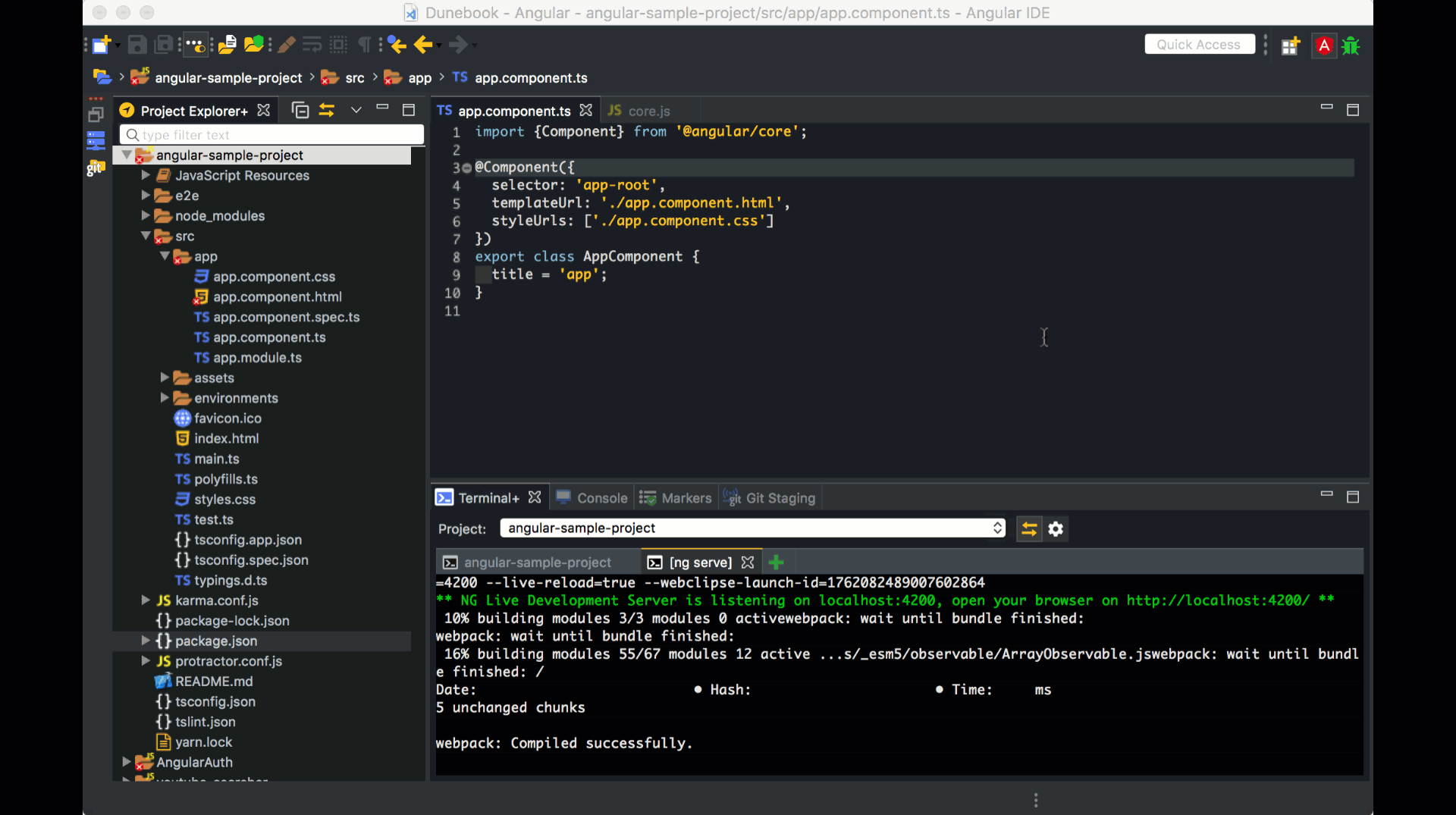This screenshot has width=1456, height=815.
Task: Expand the JavaScript Resources node
Action: coord(146,175)
